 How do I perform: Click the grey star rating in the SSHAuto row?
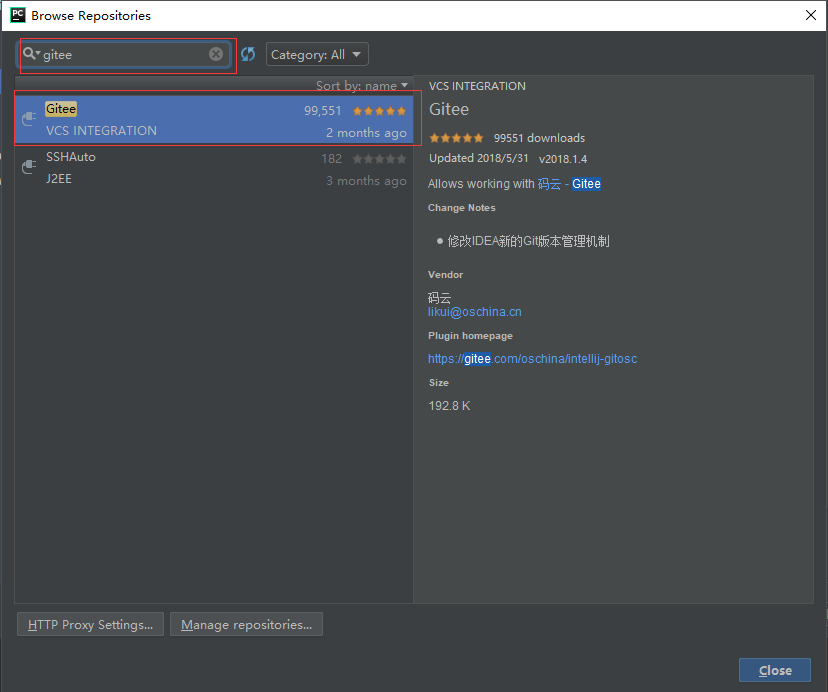point(379,158)
